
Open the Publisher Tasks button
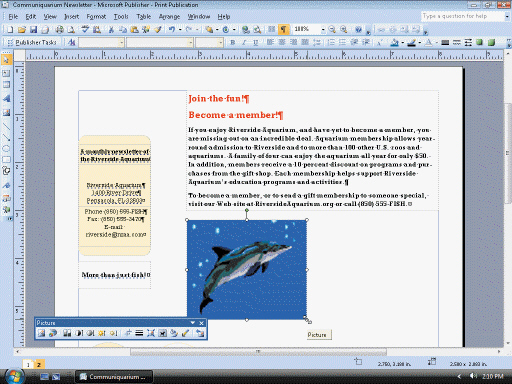click(x=32, y=42)
